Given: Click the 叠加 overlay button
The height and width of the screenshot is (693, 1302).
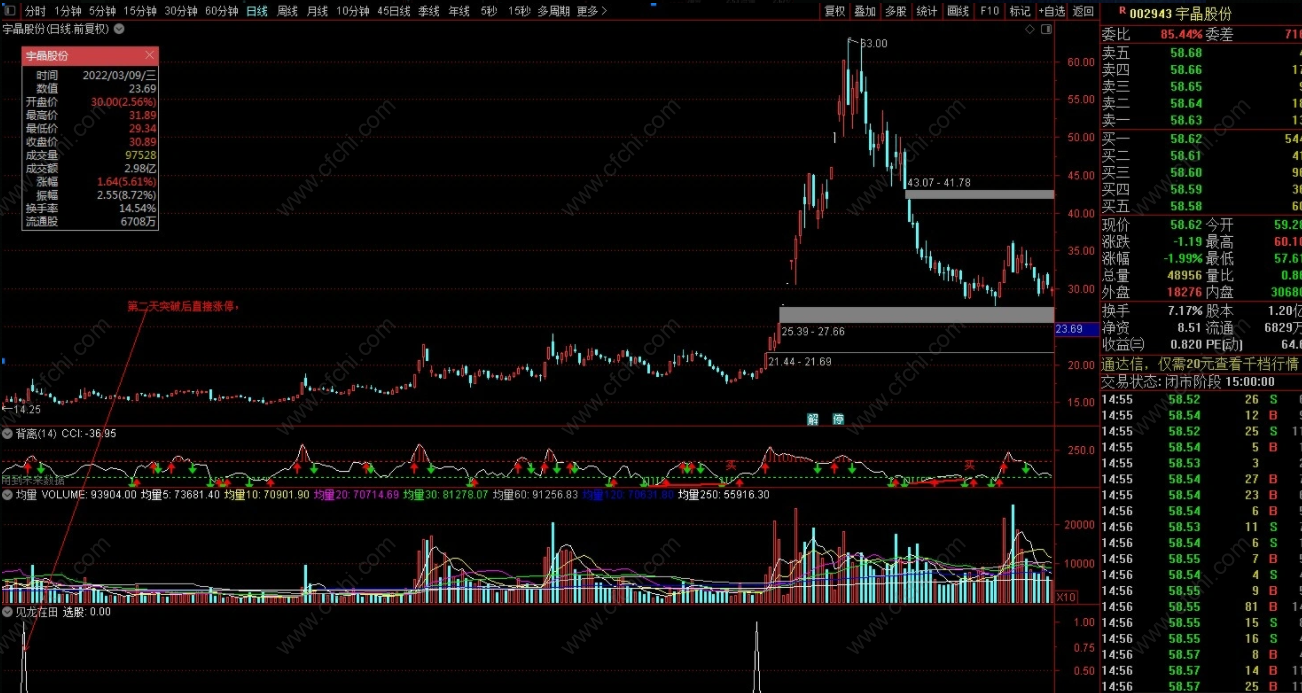Looking at the screenshot, I should click(865, 11).
